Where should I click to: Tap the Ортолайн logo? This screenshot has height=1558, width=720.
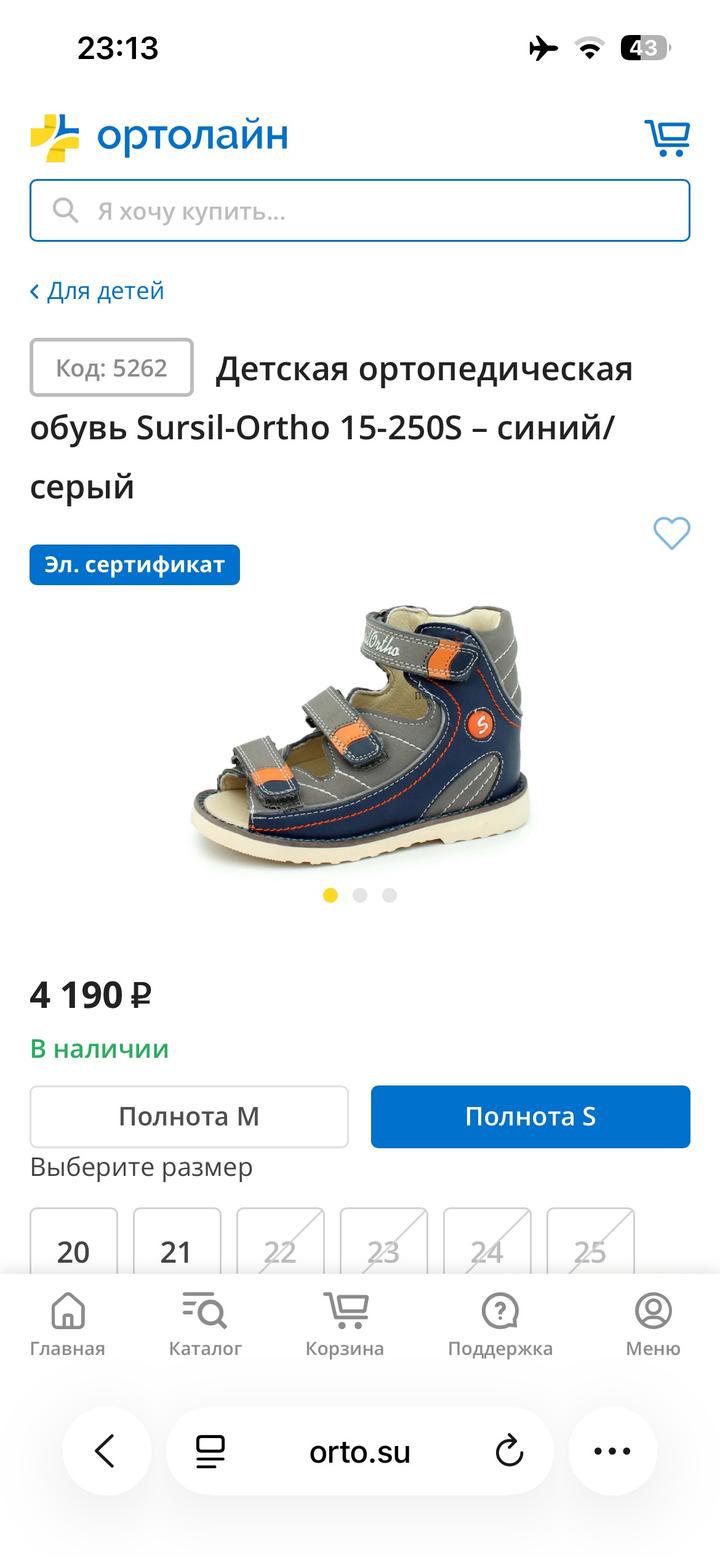(159, 136)
